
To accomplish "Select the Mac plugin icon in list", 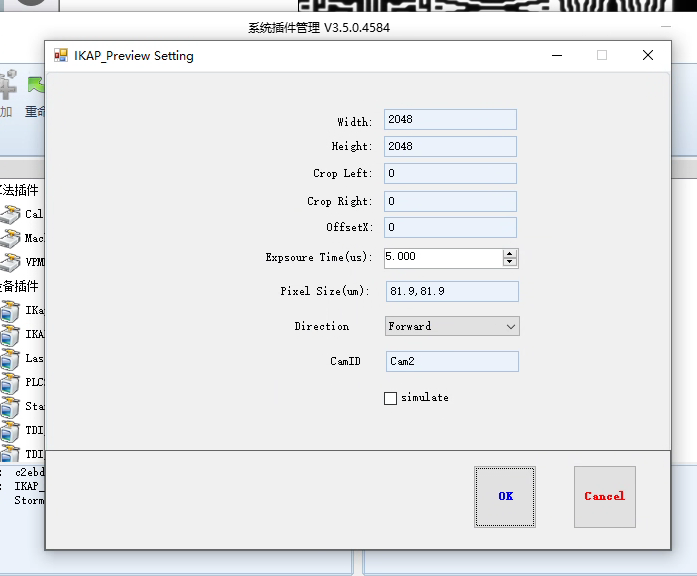I will pos(10,238).
